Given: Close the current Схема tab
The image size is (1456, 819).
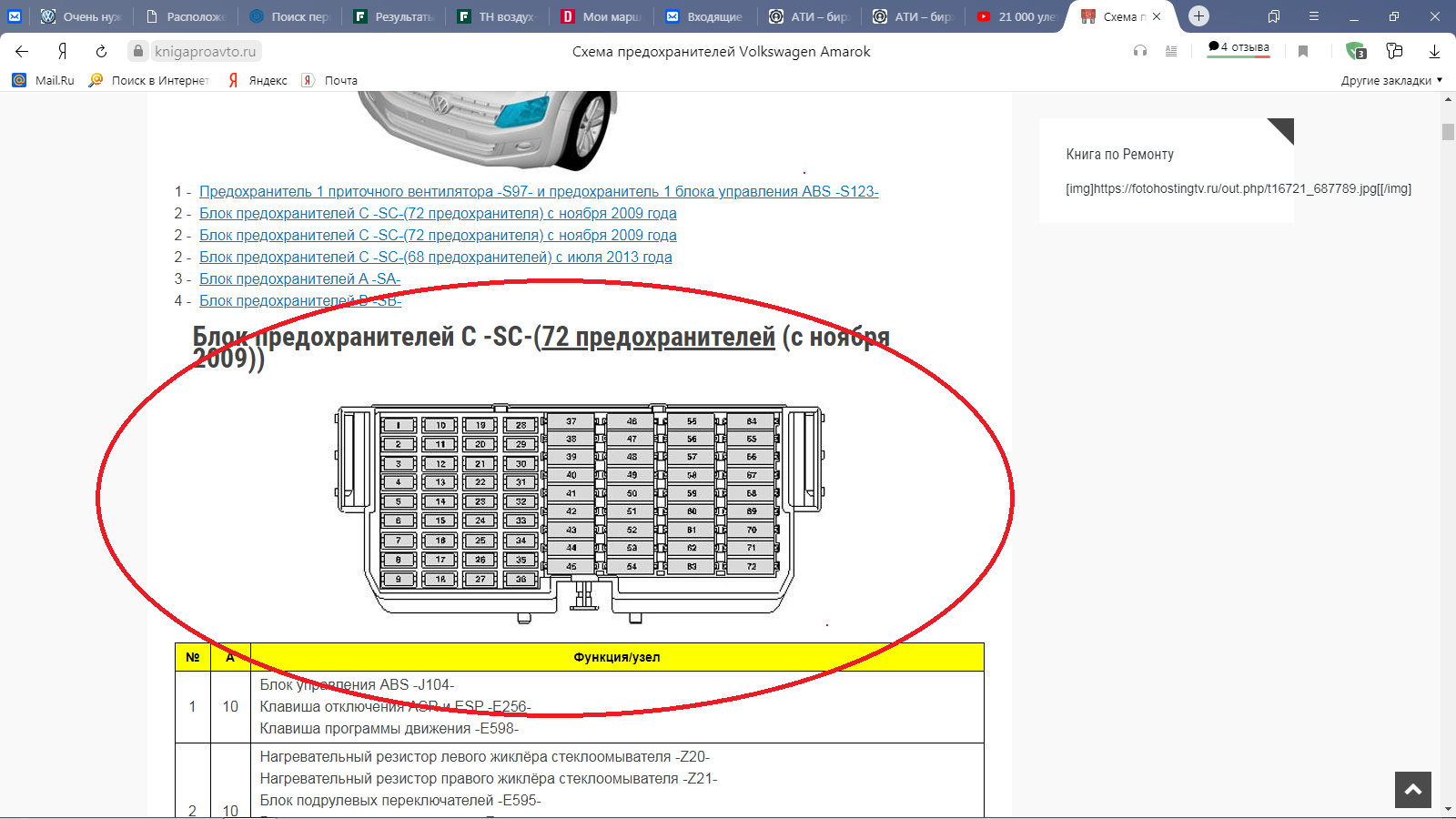Looking at the screenshot, I should 1157,16.
